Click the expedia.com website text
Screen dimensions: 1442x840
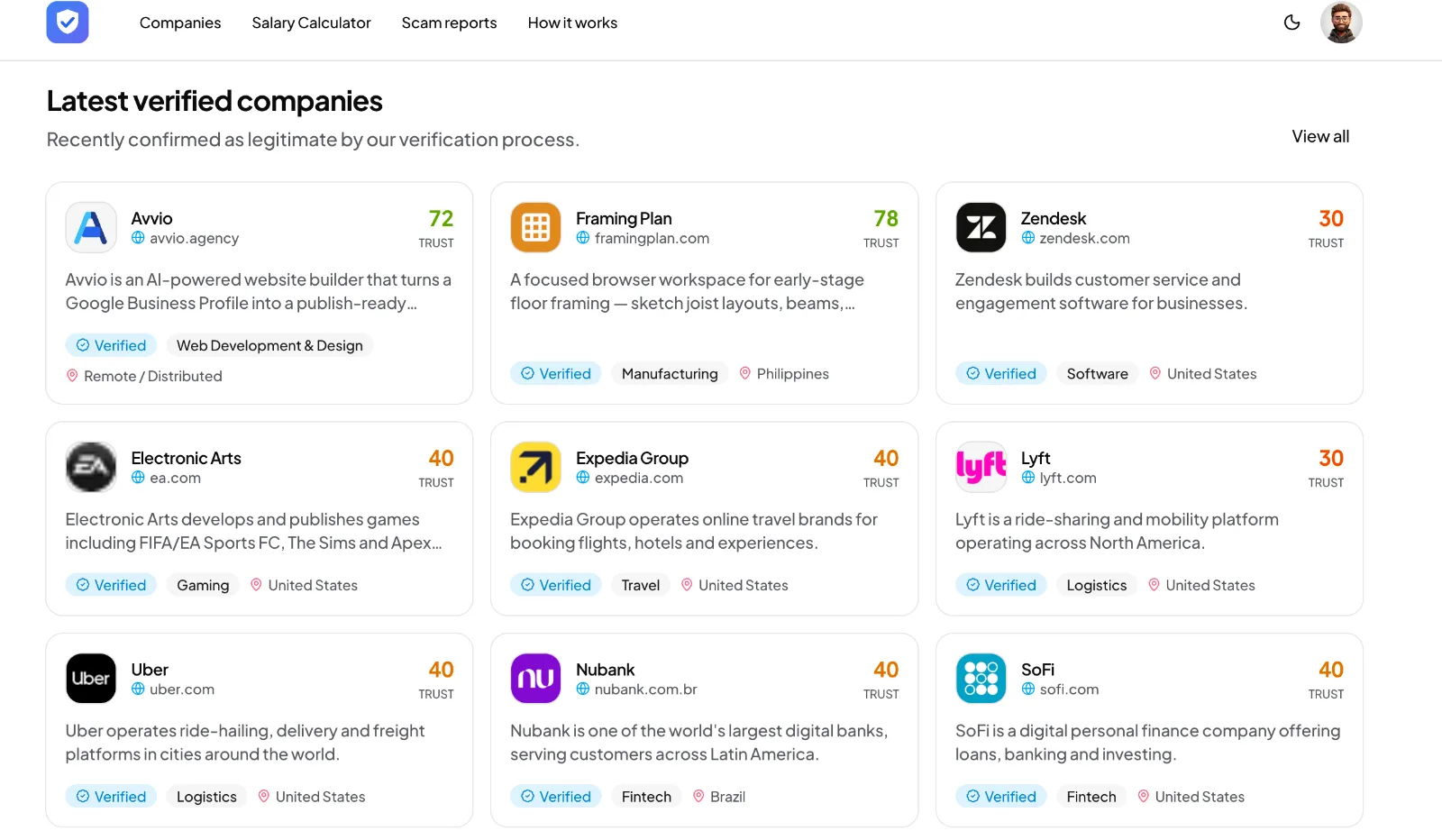(x=639, y=478)
